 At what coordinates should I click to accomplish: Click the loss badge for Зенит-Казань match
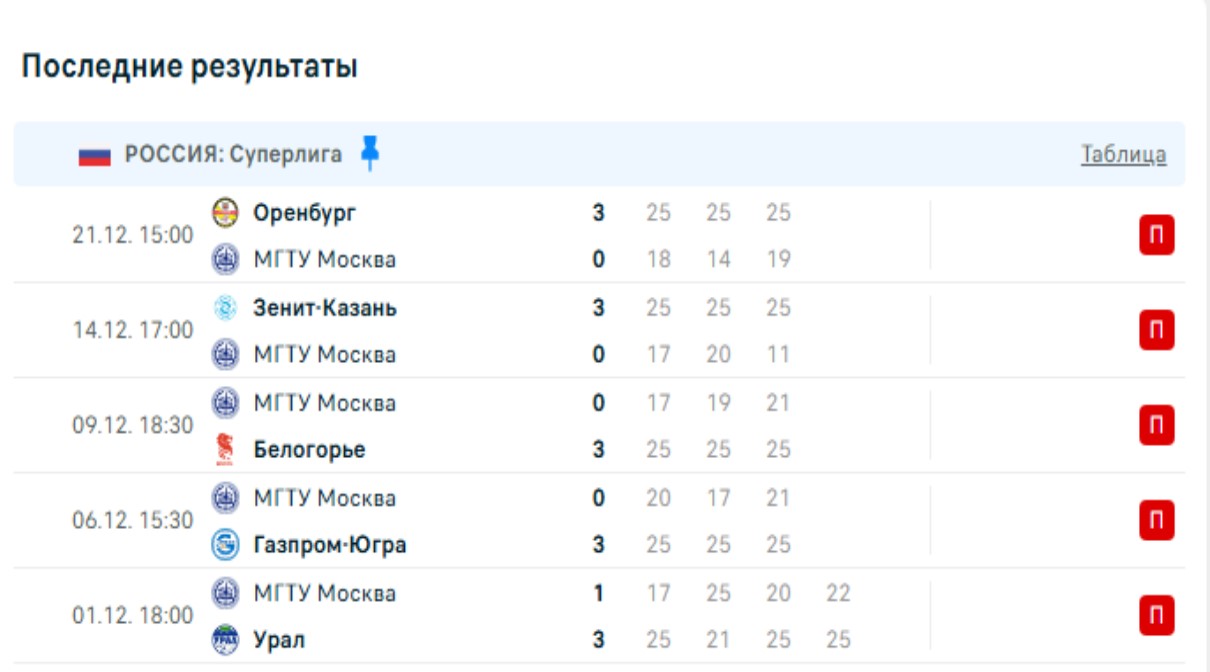(1157, 330)
